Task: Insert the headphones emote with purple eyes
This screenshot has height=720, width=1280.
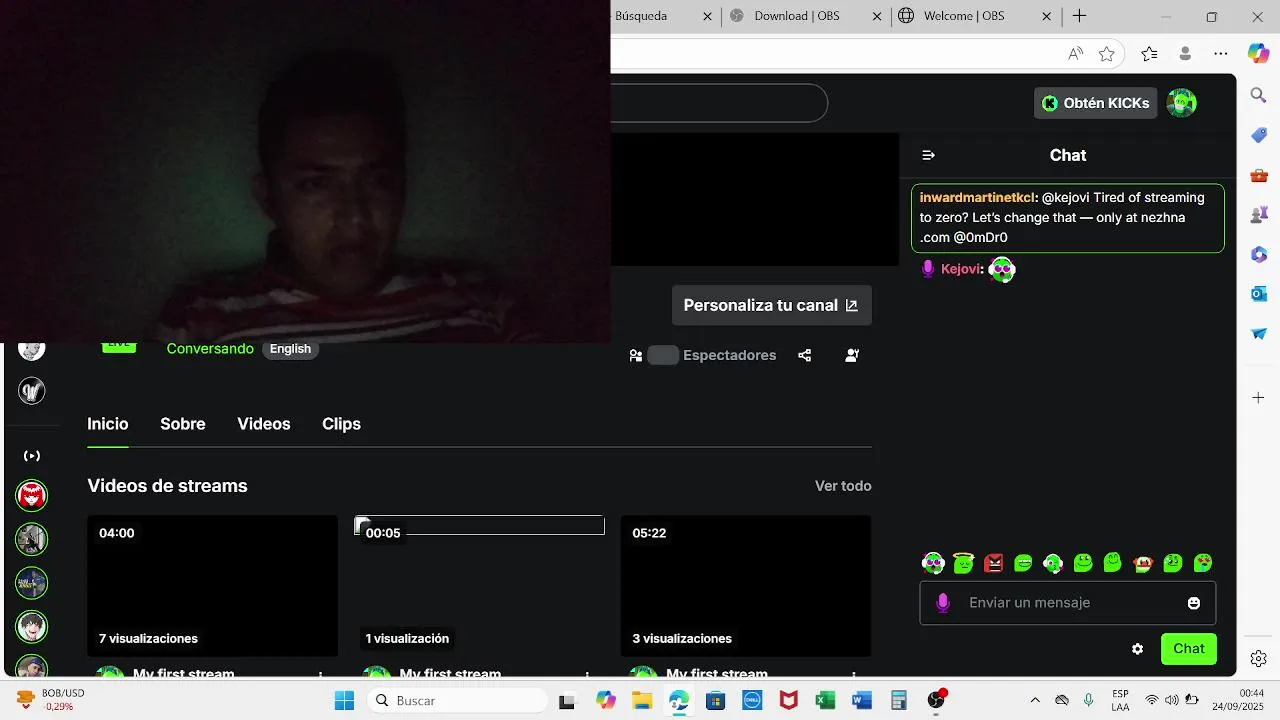Action: point(933,563)
